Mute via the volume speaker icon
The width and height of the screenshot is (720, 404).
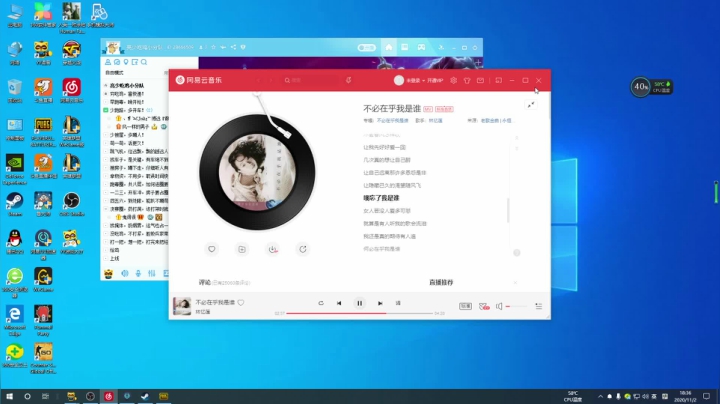coord(499,306)
